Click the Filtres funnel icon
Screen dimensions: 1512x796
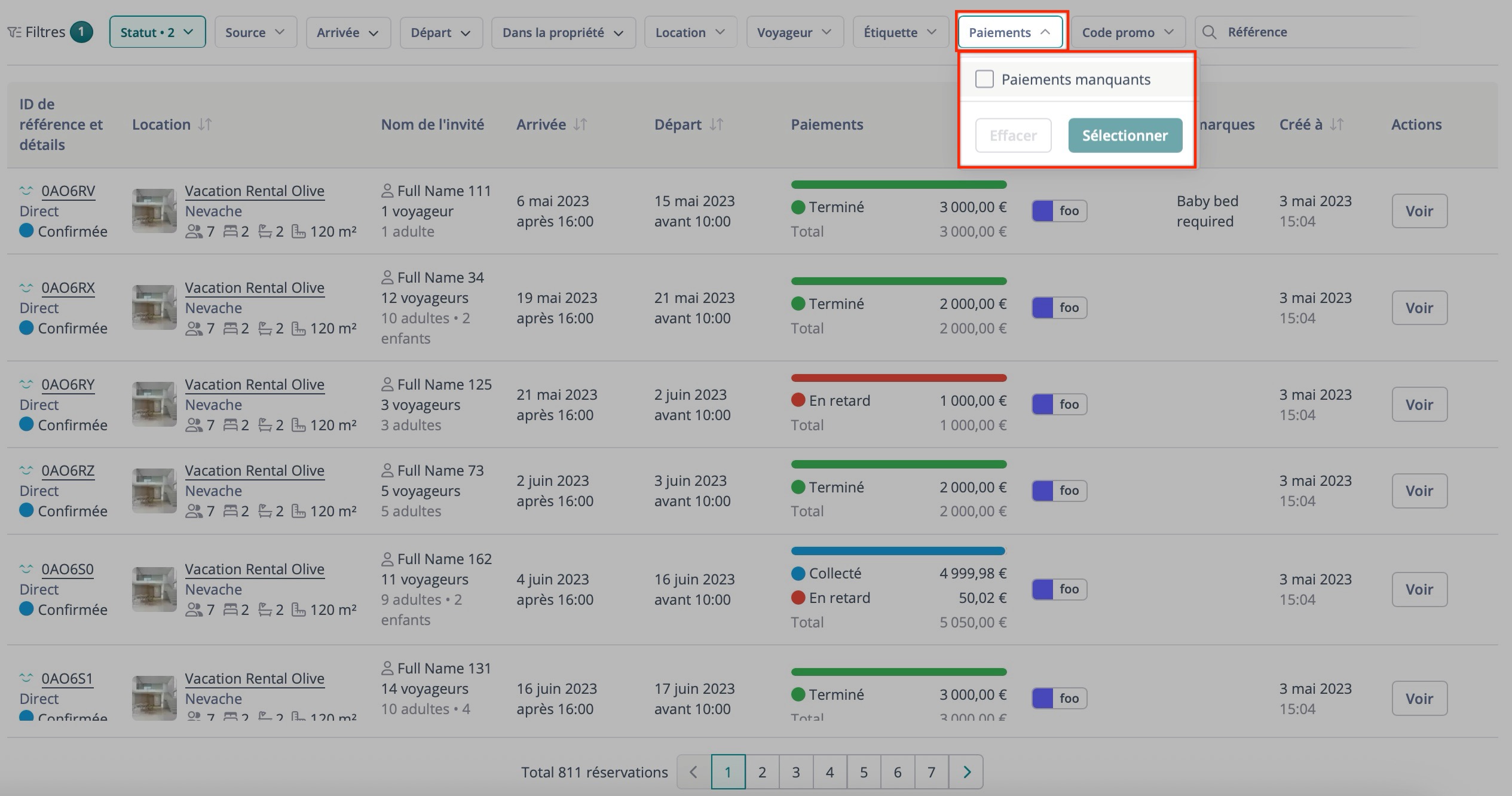tap(14, 31)
